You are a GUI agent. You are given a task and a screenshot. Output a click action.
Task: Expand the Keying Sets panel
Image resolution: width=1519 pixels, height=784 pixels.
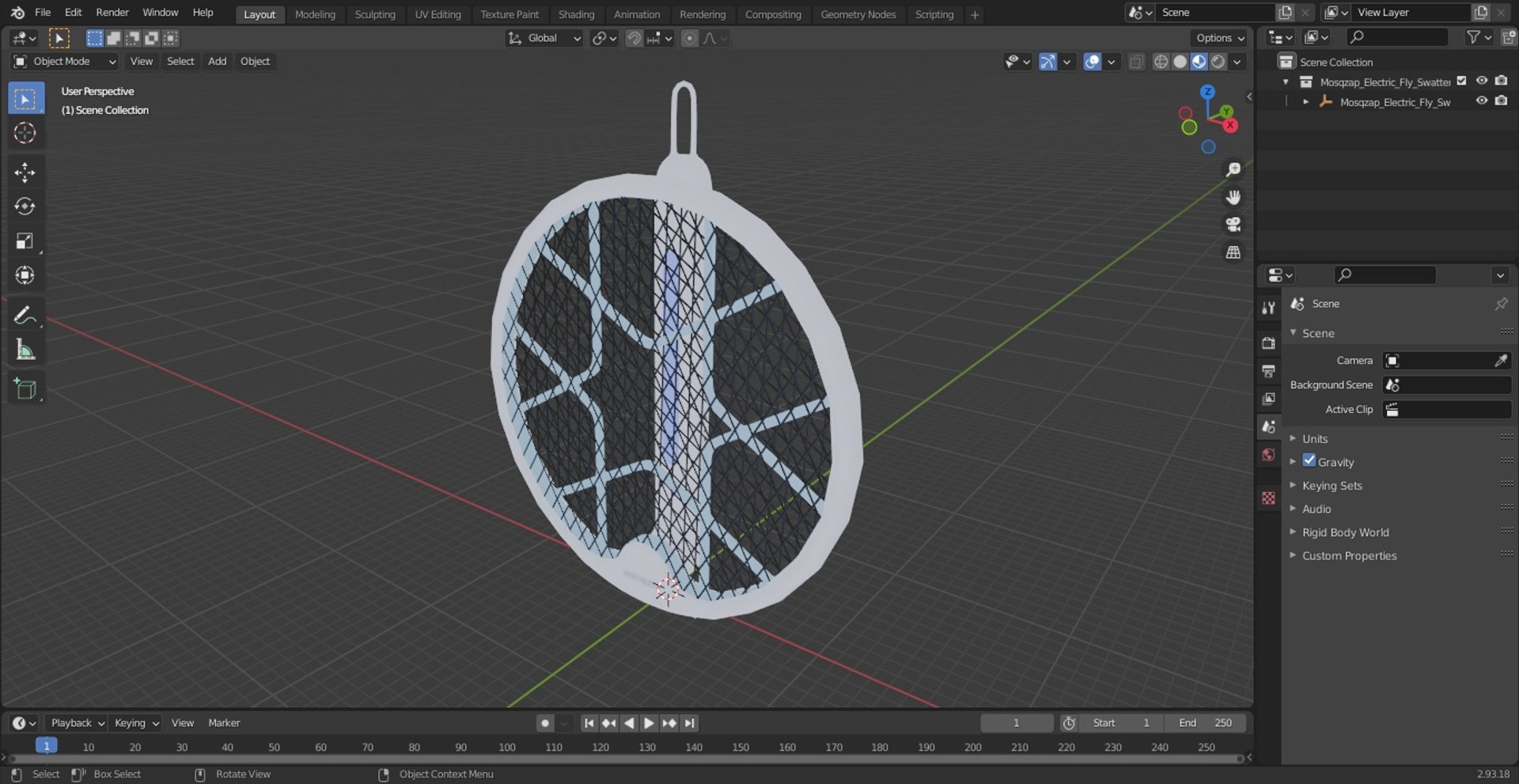click(x=1332, y=485)
